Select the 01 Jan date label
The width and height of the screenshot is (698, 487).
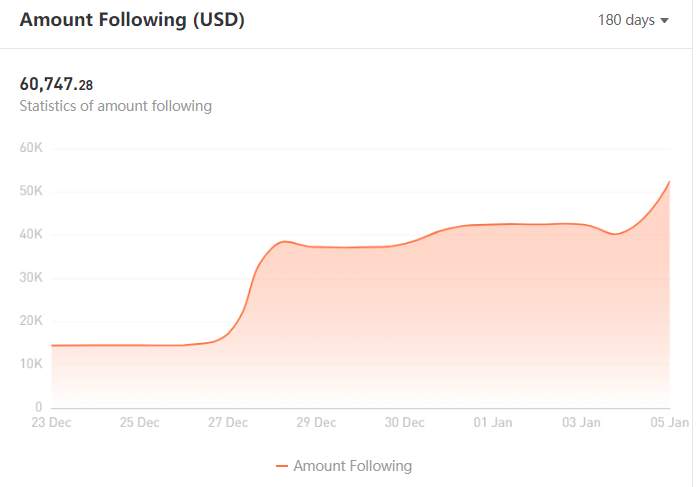493,422
